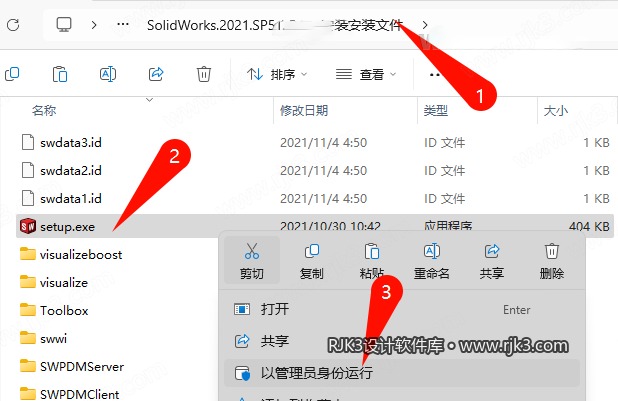Sort by 名称 column header
This screenshot has height=401, width=618.
click(44, 110)
